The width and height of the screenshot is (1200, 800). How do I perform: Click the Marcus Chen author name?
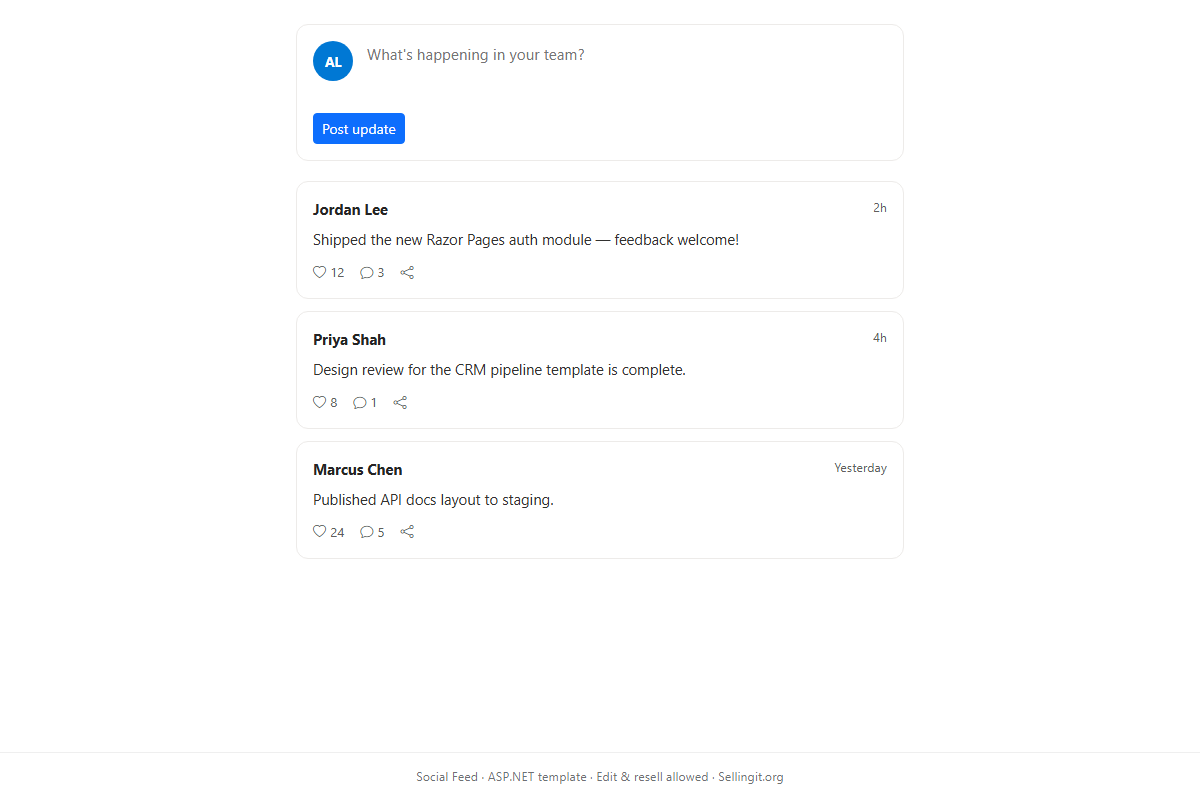(358, 470)
